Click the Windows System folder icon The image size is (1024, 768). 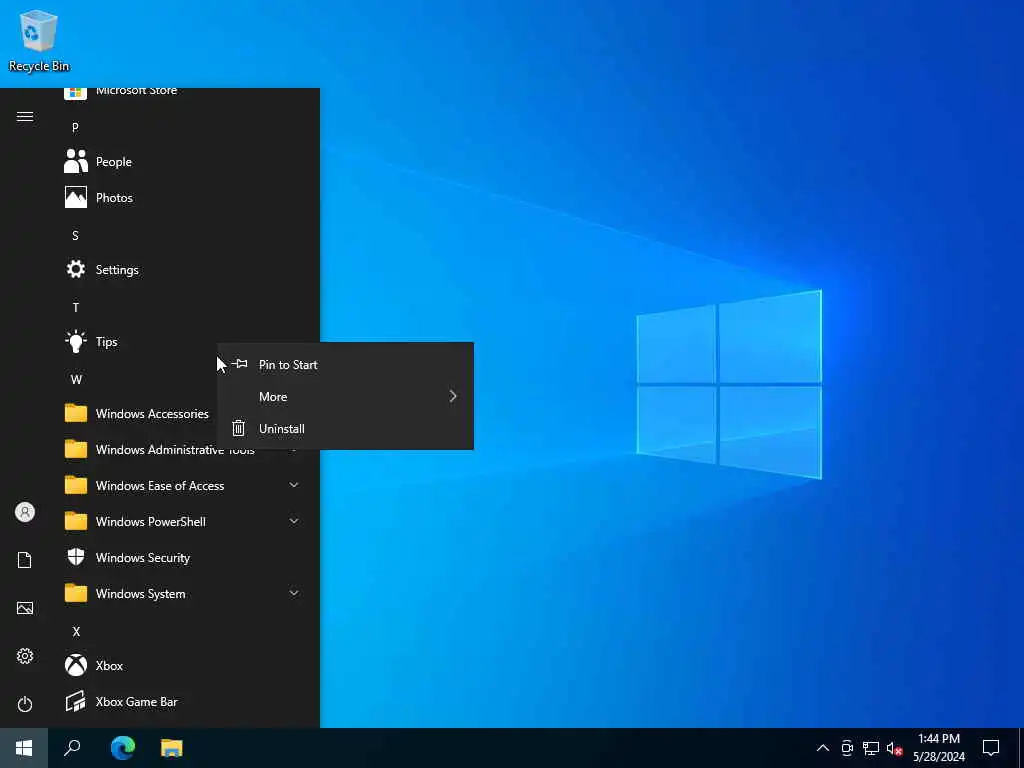pyautogui.click(x=76, y=593)
